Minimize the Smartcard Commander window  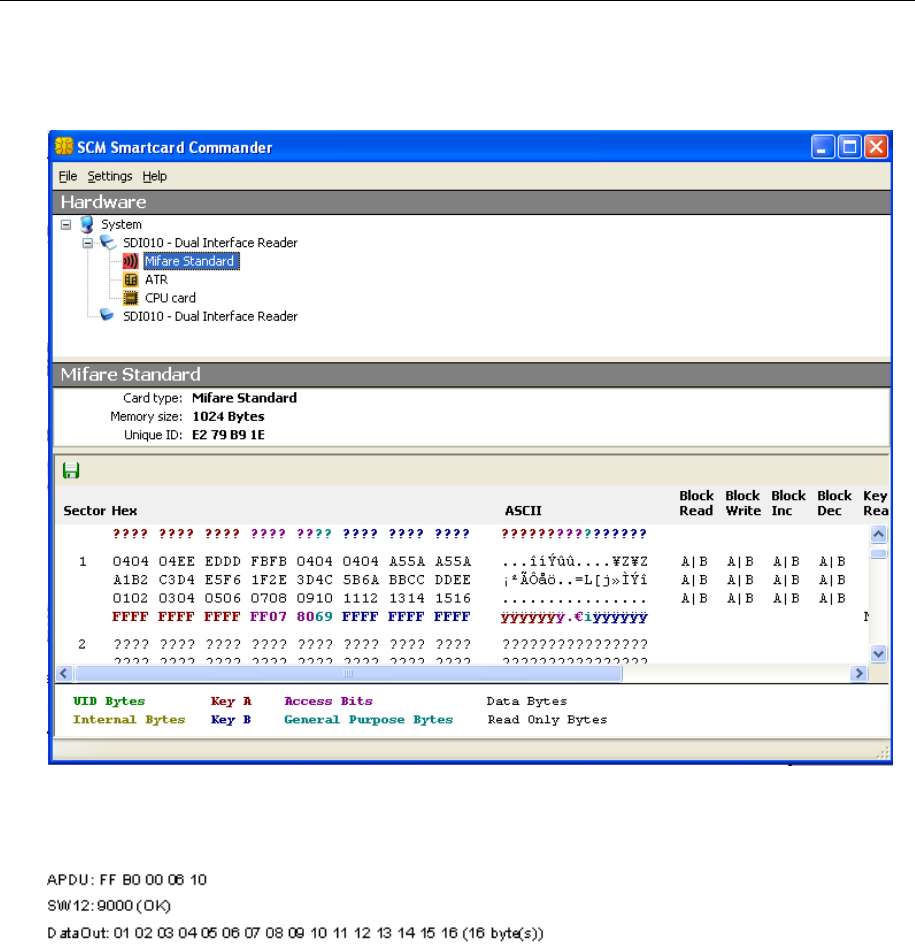(x=822, y=147)
